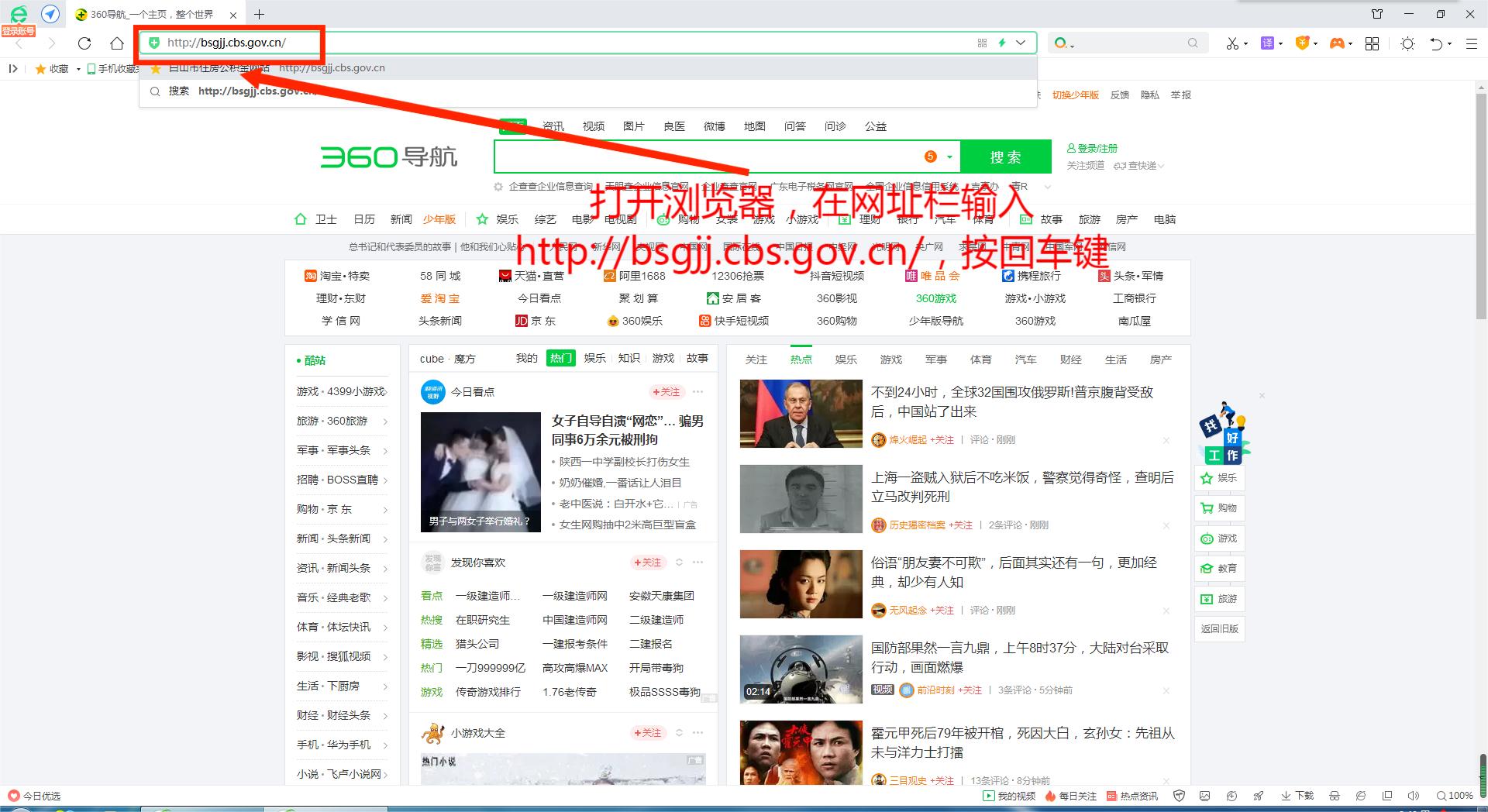Open 教育 shortcut in right floating sidebar
This screenshot has width=1488, height=812.
click(x=1220, y=569)
